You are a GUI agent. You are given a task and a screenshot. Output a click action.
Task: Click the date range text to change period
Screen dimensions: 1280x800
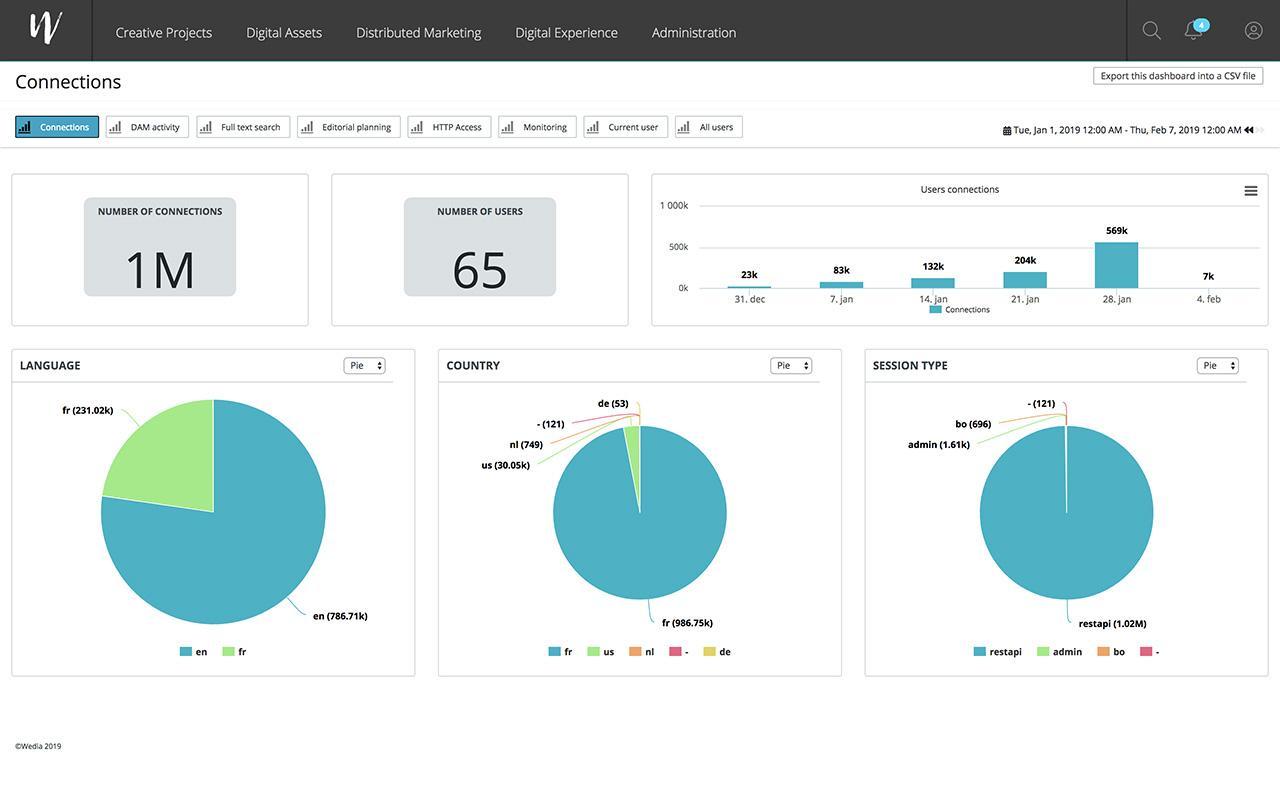pyautogui.click(x=1127, y=130)
